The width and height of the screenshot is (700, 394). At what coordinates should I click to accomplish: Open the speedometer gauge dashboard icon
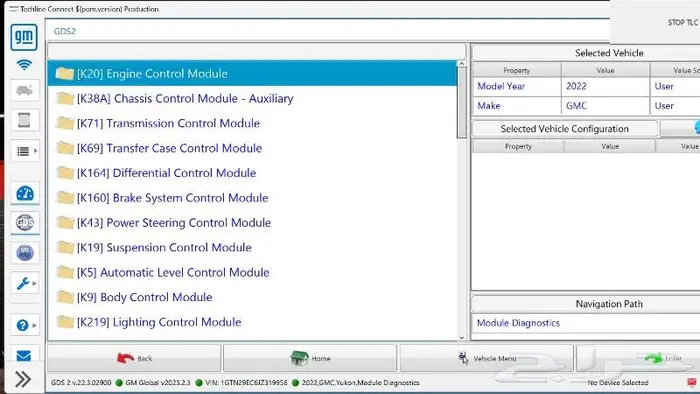(x=25, y=193)
